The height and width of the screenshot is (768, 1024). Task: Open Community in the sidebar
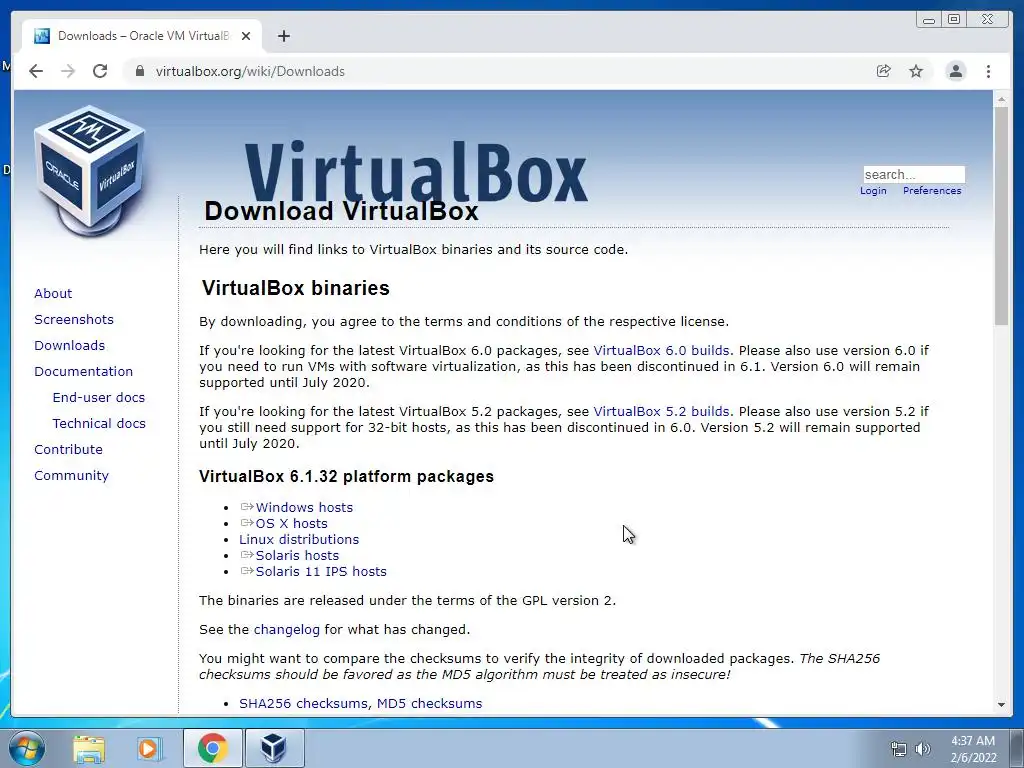click(x=71, y=475)
